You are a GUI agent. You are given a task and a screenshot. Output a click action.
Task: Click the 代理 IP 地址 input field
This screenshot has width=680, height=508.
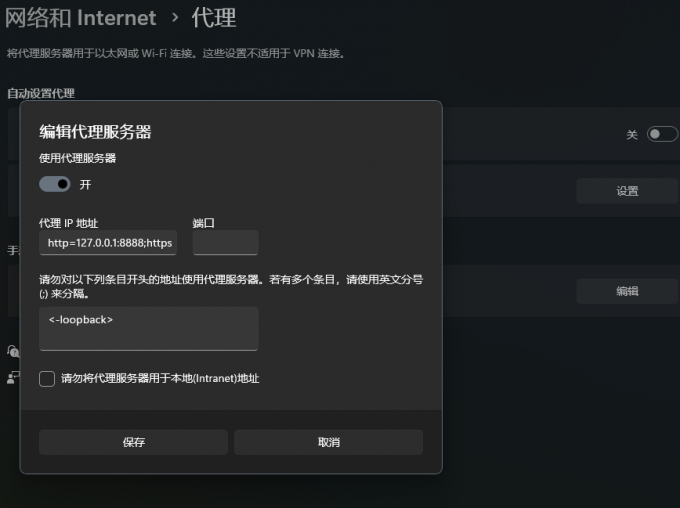(x=108, y=243)
